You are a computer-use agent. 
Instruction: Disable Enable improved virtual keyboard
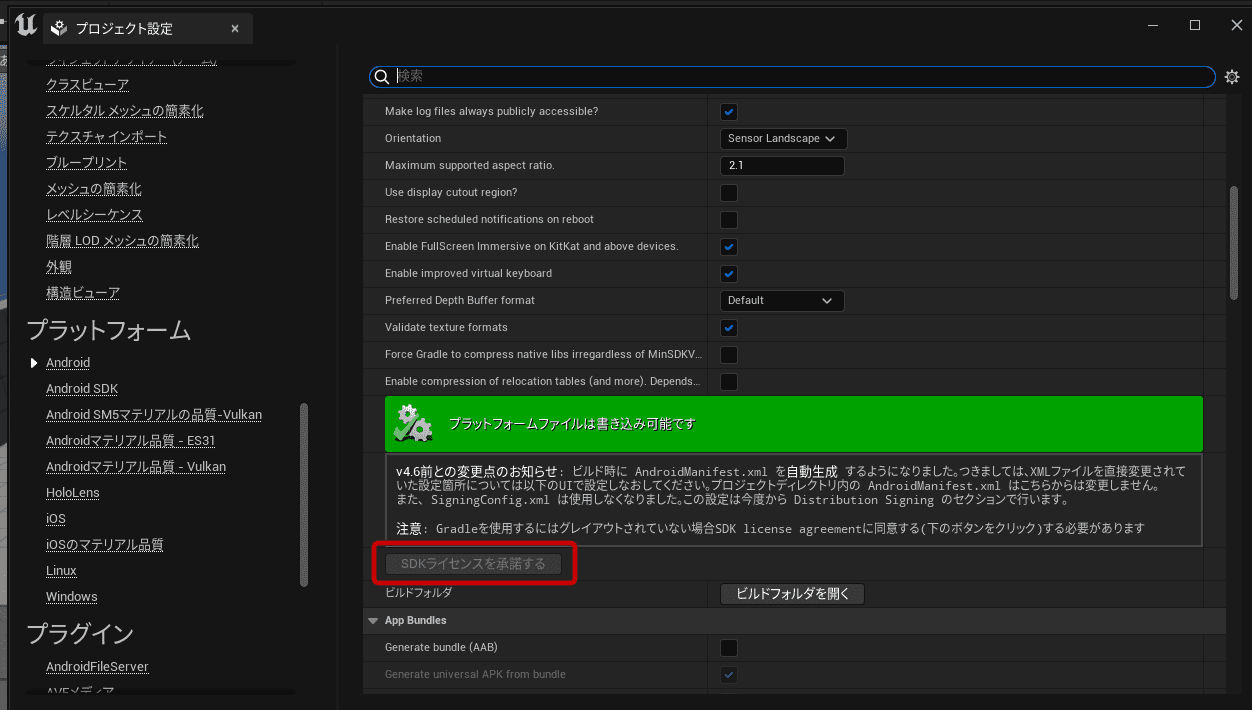(729, 273)
